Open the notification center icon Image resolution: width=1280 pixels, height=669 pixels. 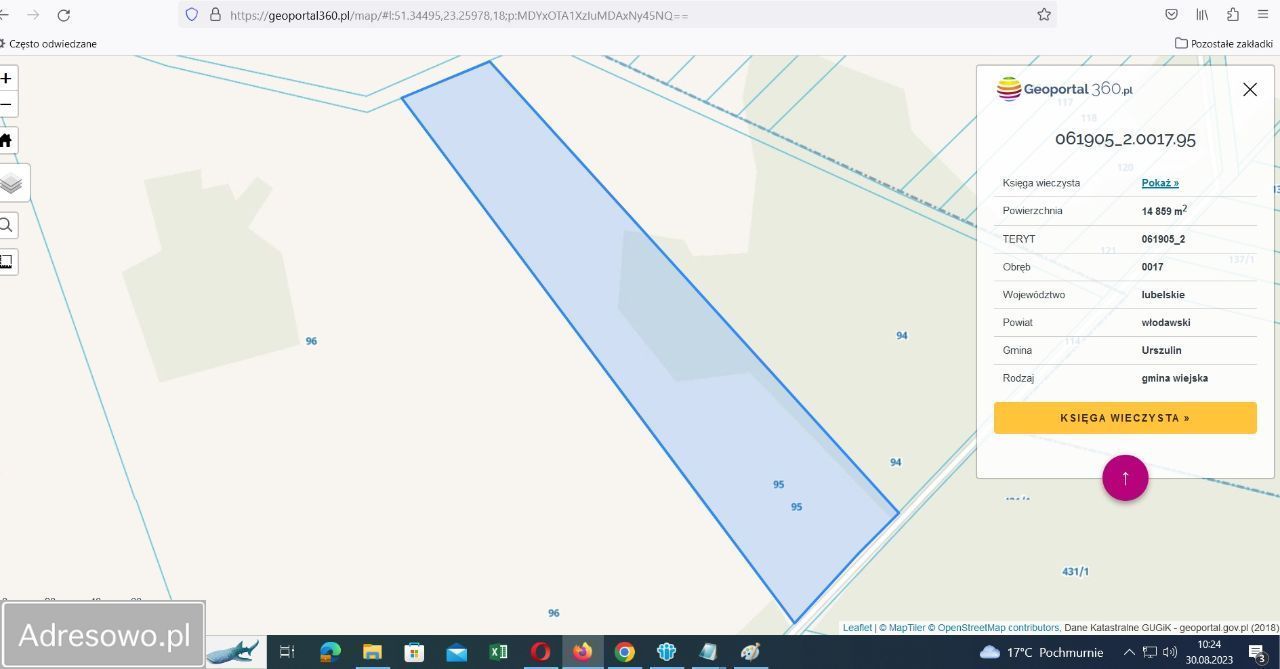point(1257,652)
